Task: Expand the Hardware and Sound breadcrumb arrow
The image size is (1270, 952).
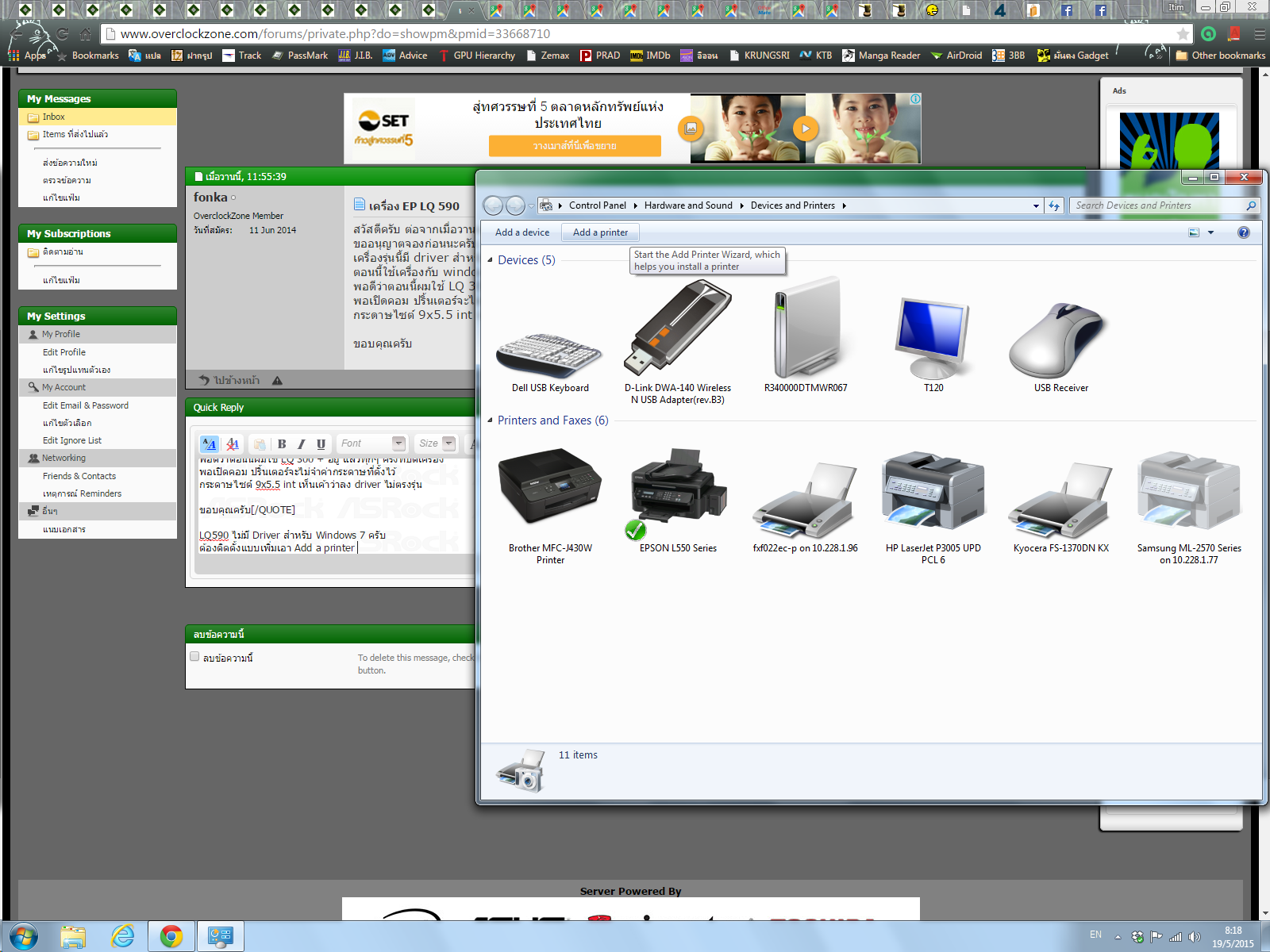Action: click(x=742, y=205)
